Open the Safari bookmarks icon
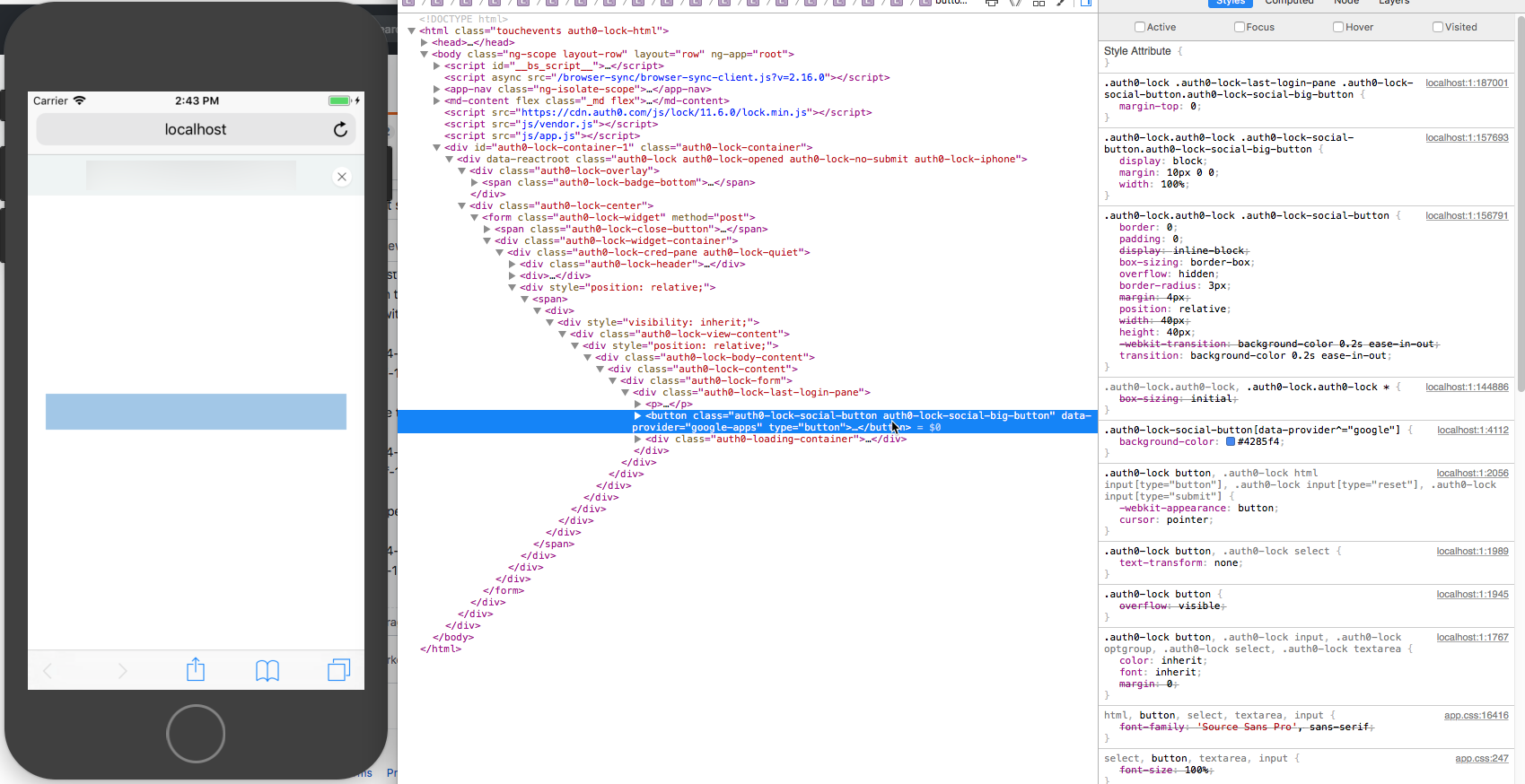 [267, 670]
